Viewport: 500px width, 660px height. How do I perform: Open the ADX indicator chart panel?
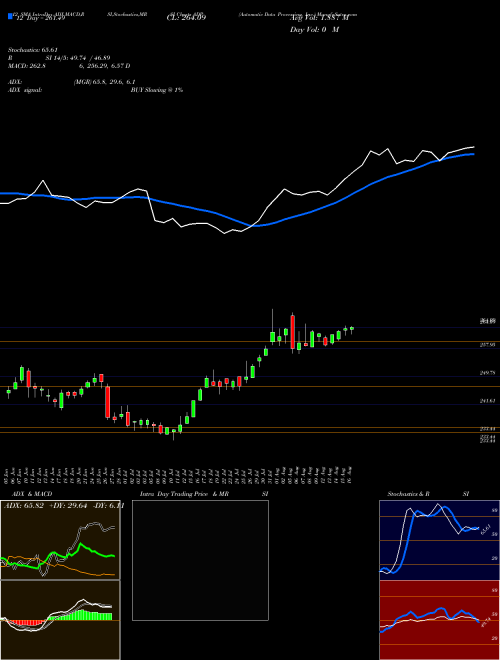click(60, 540)
